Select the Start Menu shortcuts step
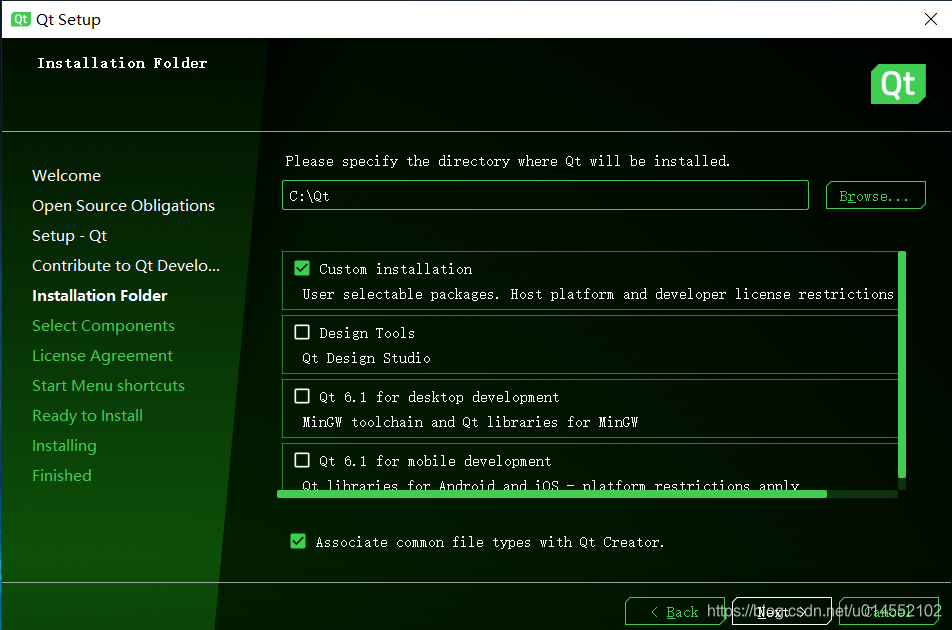 tap(108, 385)
